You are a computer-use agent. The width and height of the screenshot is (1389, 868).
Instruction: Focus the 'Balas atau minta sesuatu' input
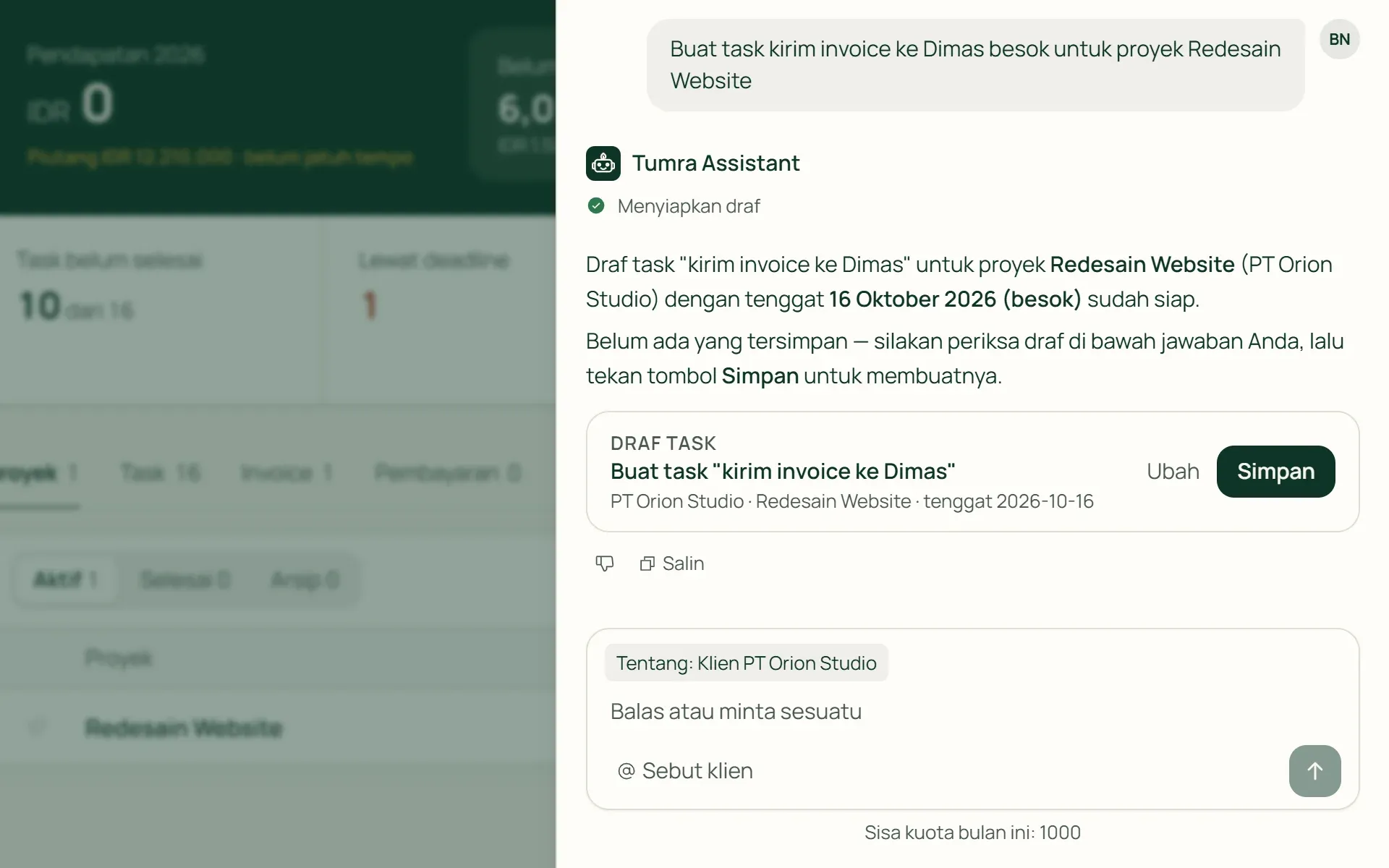pyautogui.click(x=972, y=712)
